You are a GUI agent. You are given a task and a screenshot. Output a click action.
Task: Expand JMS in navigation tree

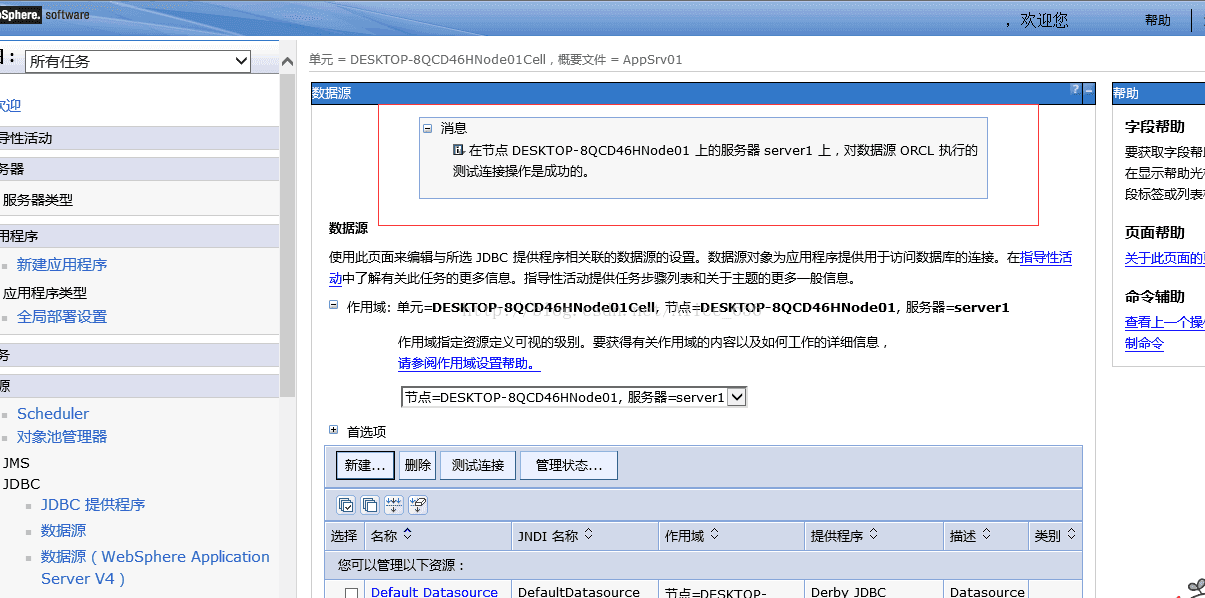pos(16,463)
